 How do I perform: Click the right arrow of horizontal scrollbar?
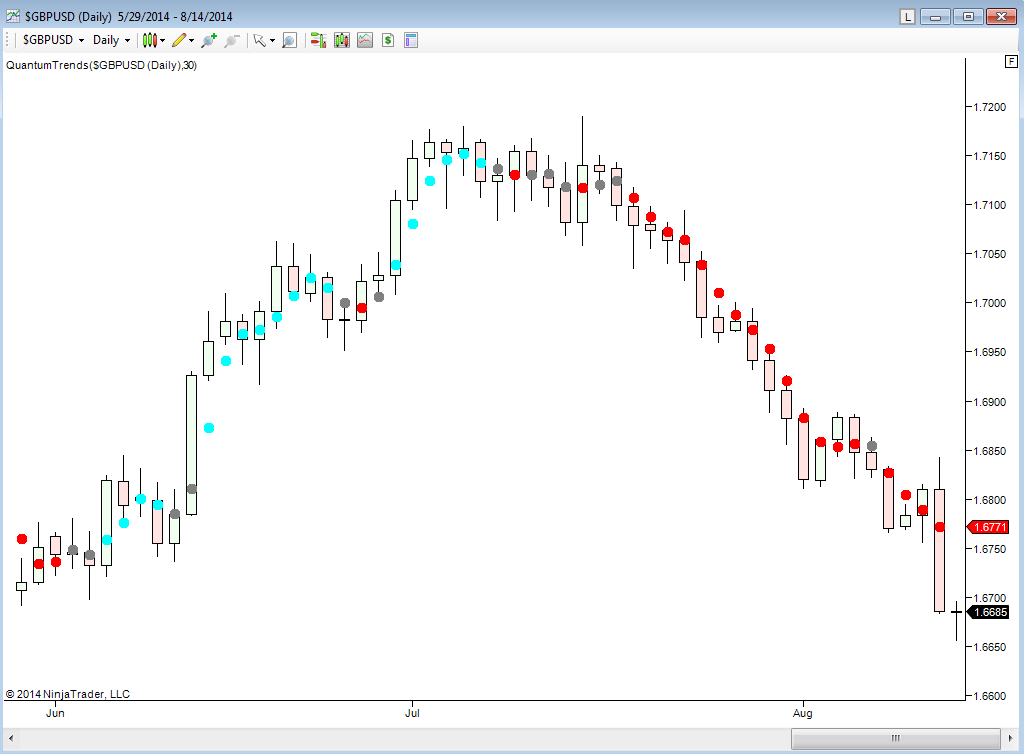[1010, 738]
